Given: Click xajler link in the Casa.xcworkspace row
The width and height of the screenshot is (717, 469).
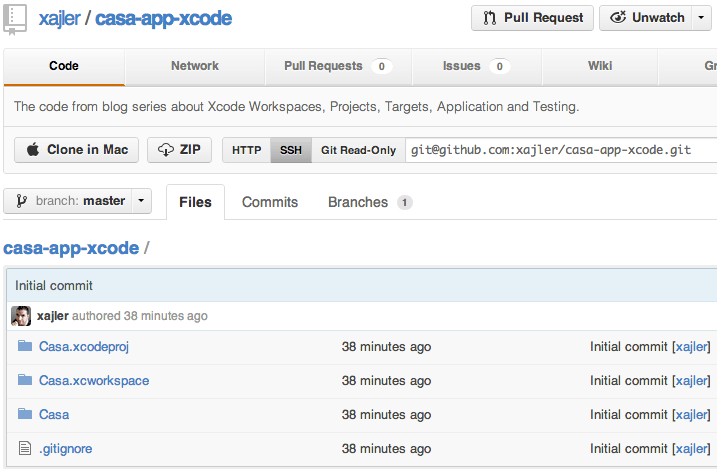Looking at the screenshot, I should click(691, 381).
